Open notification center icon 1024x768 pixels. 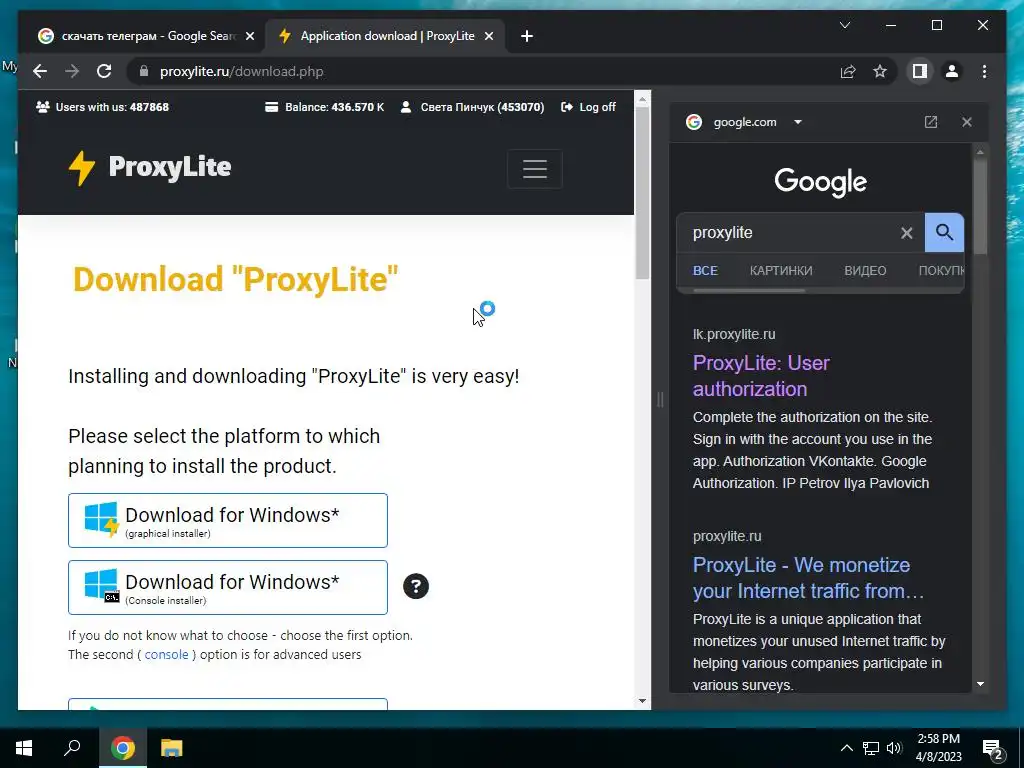pos(993,748)
